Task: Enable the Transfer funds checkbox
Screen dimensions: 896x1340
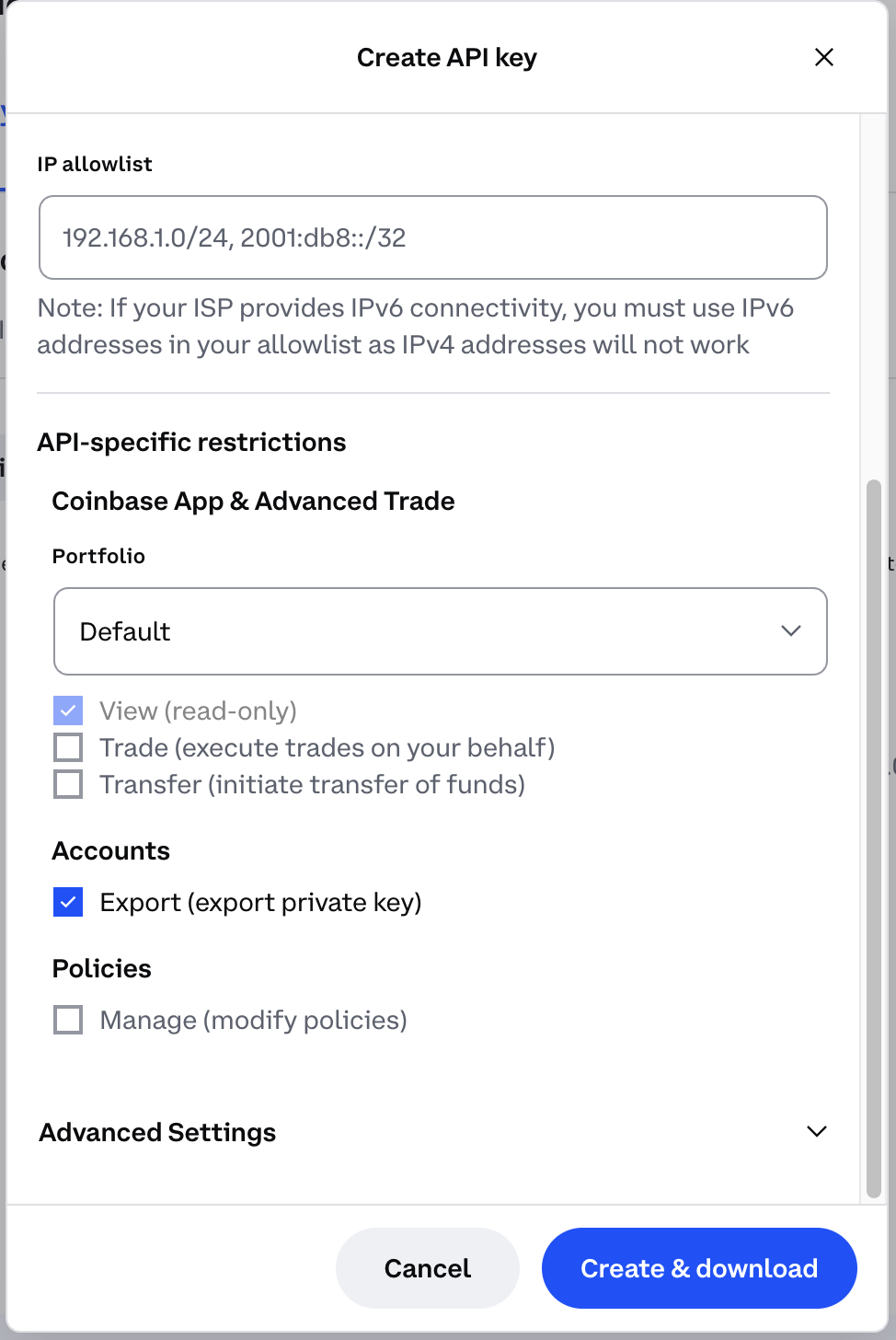Action: (68, 784)
